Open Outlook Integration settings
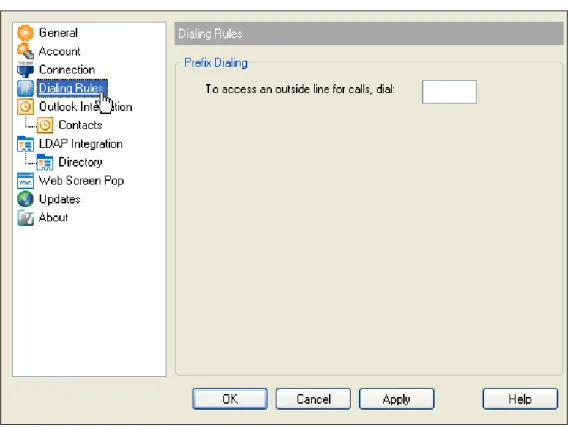This screenshot has height=427, width=568. [x=85, y=106]
